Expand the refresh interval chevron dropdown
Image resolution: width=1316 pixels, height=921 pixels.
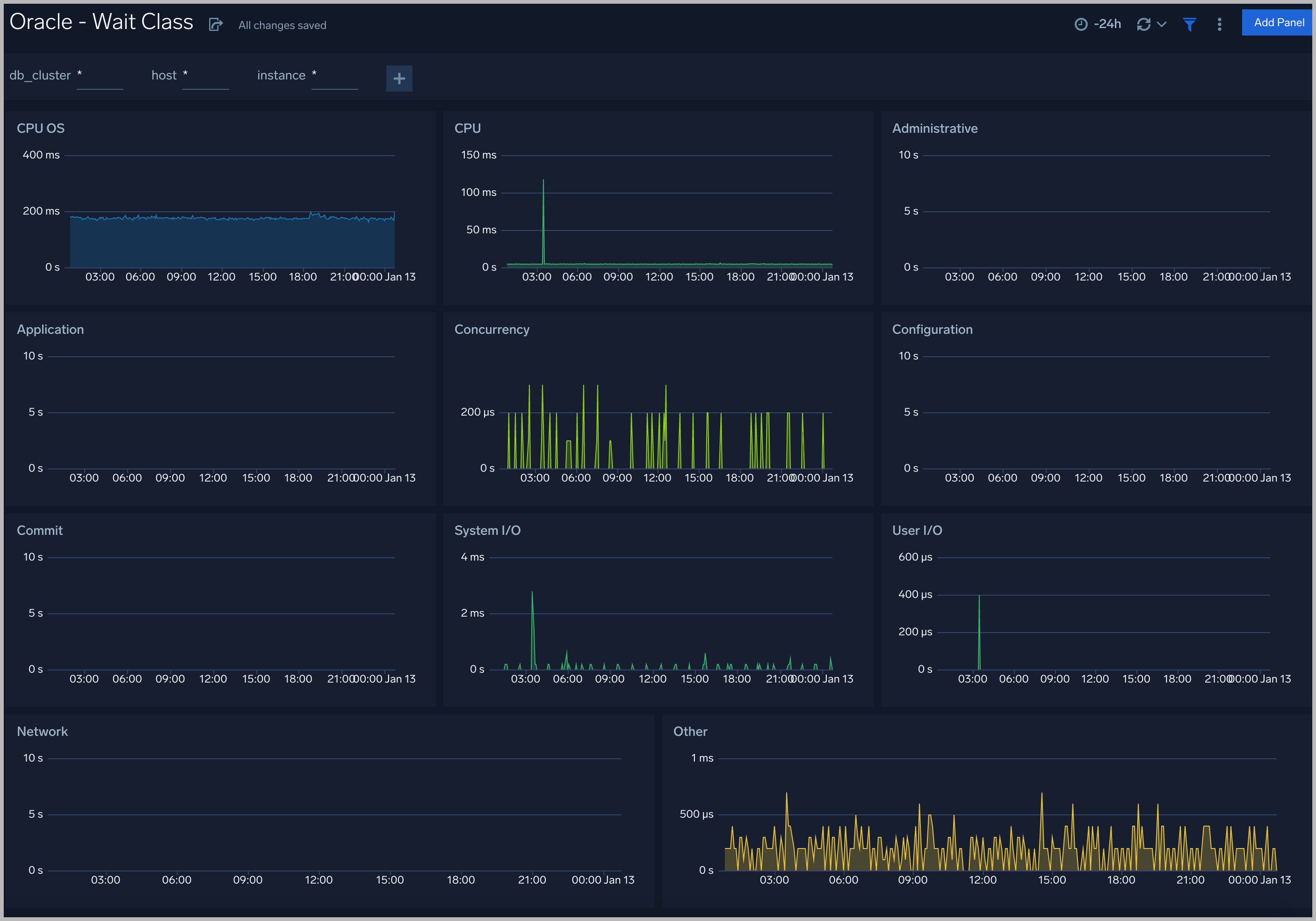1162,24
